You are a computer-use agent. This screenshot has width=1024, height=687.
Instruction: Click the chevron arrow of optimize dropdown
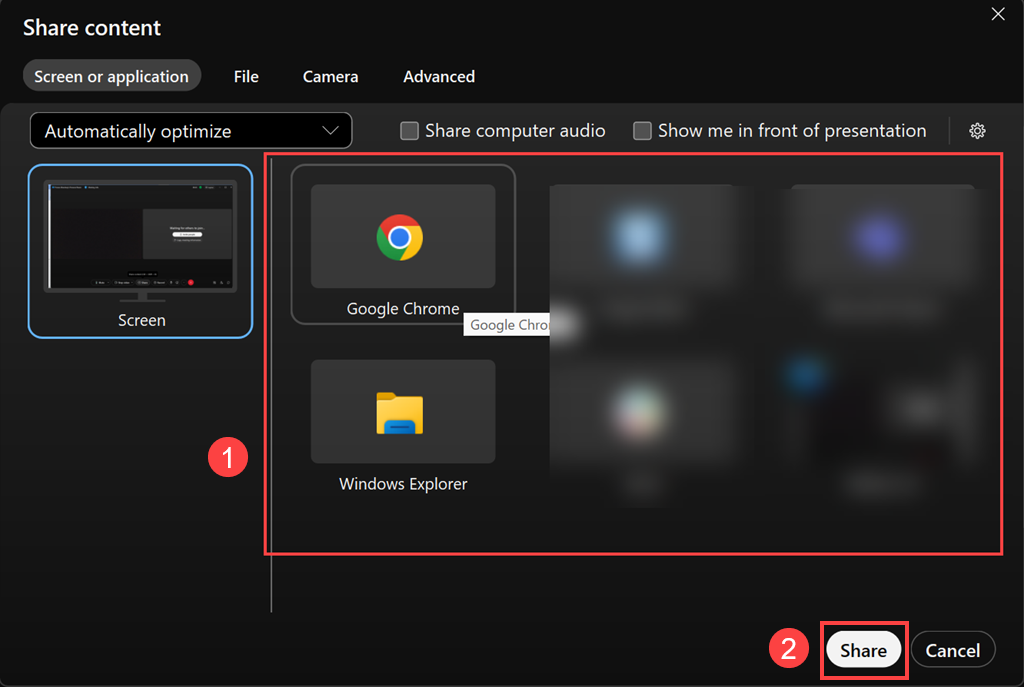point(331,131)
